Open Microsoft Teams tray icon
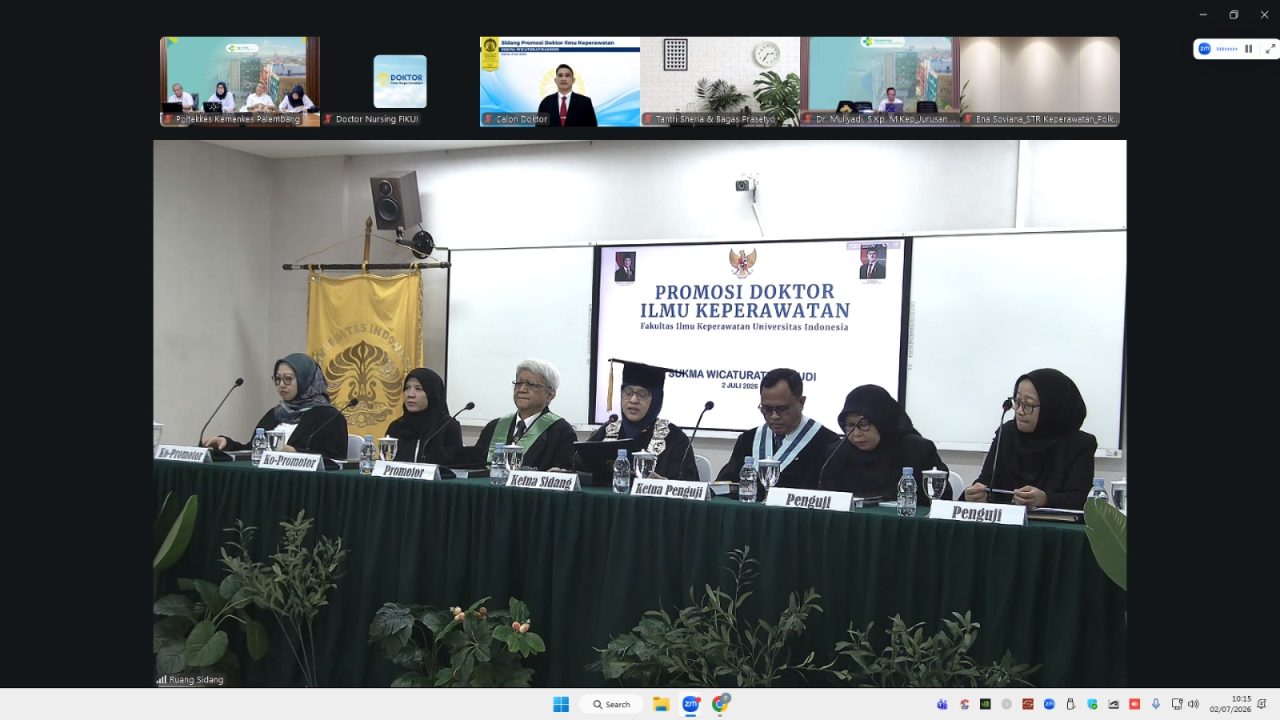Screen dimensions: 1280x720 (942, 704)
